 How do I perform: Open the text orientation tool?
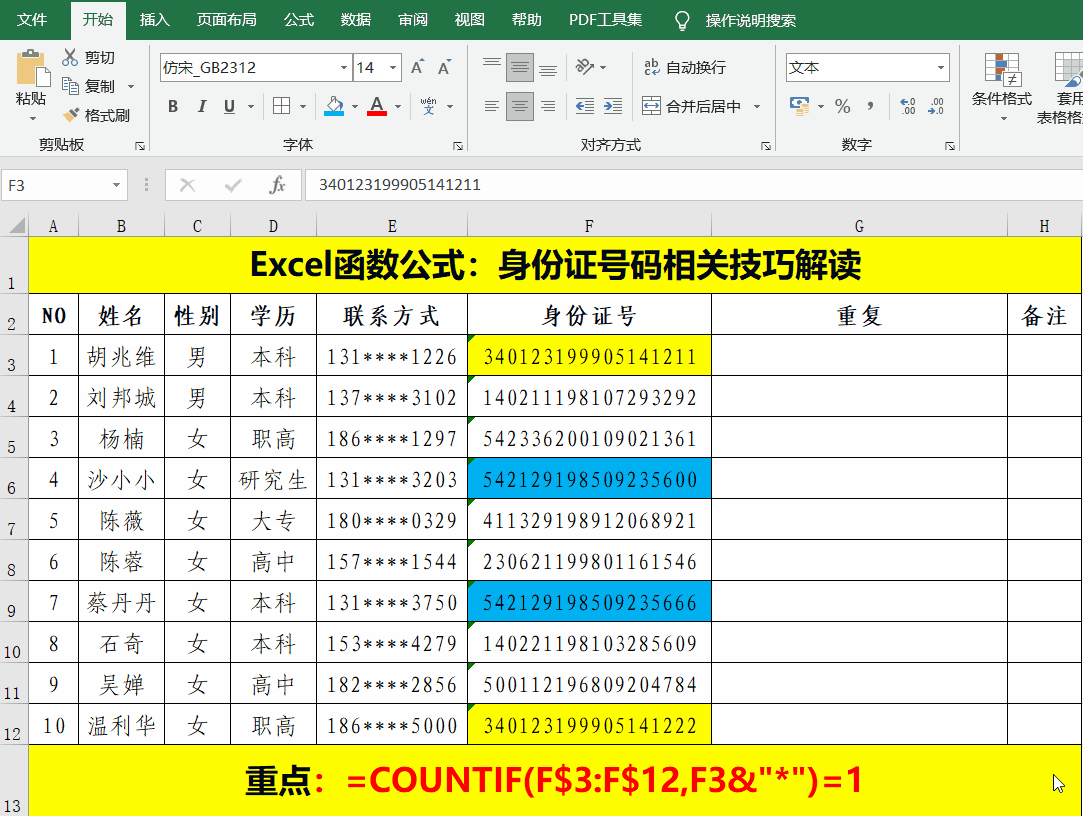(584, 67)
